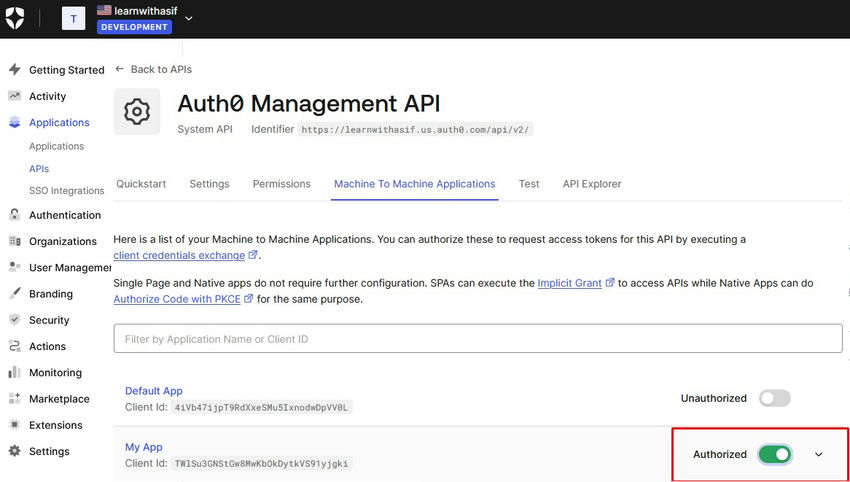Click Filter by Application Name field
Image resolution: width=850 pixels, height=482 pixels.
click(x=478, y=339)
